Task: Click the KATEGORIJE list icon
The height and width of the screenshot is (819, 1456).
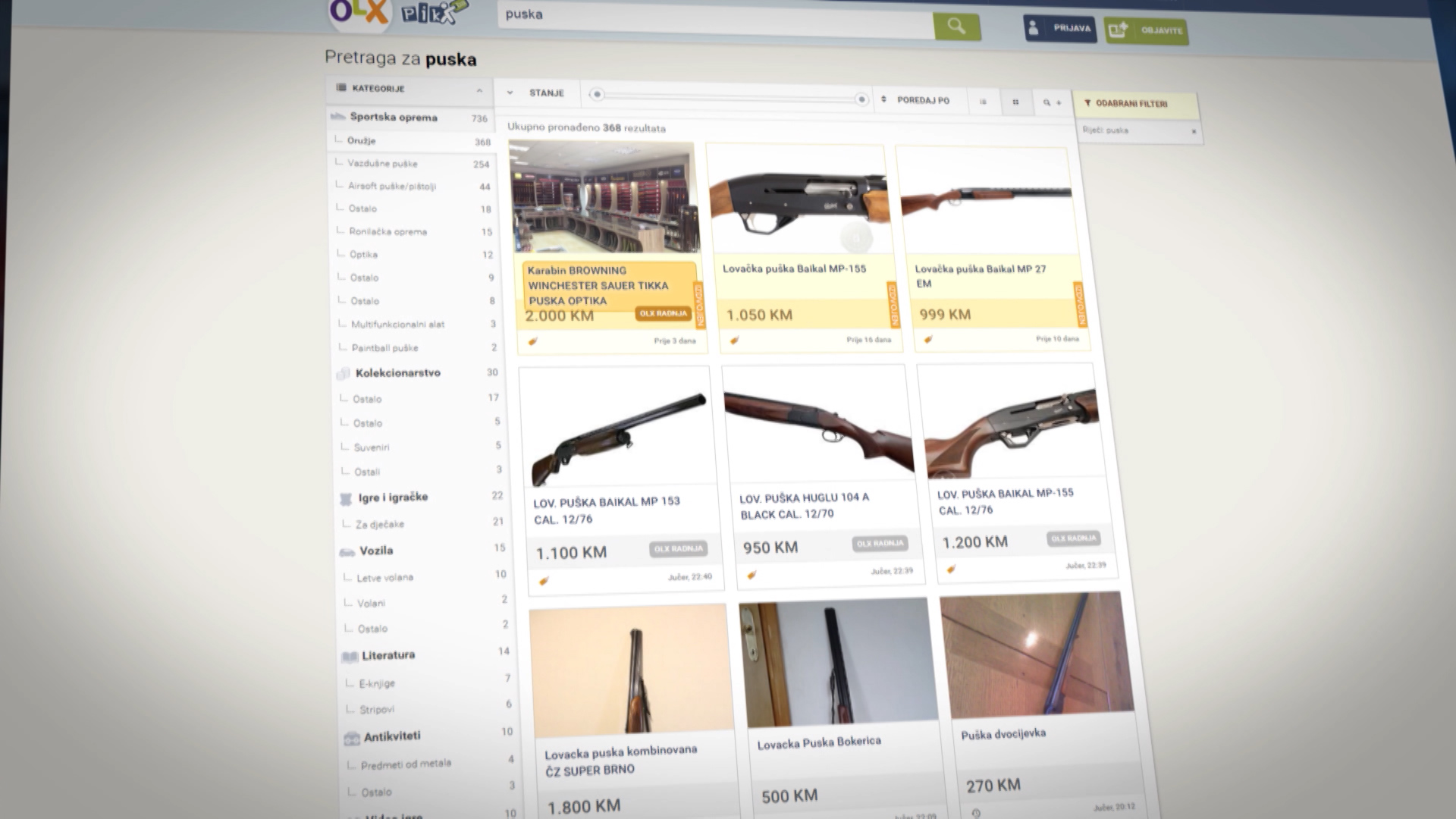Action: click(341, 88)
